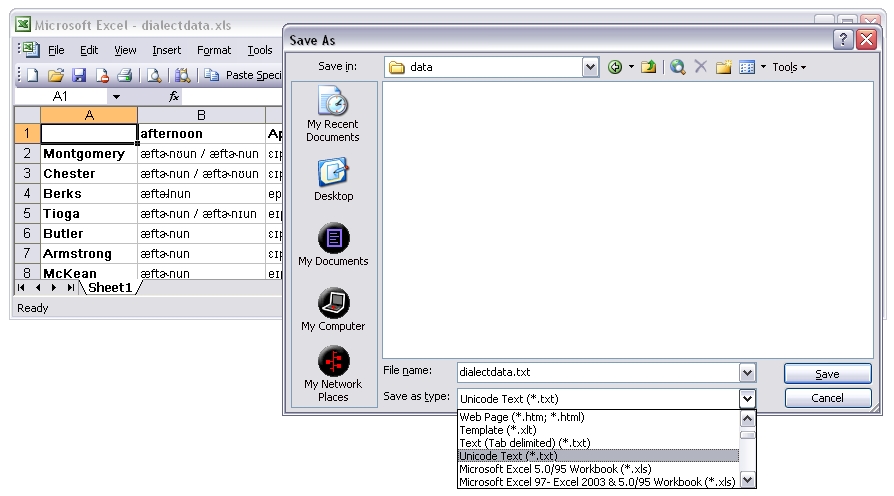Image resolution: width=894 pixels, height=496 pixels.
Task: Click the Excel Print toolbar icon
Action: coord(124,75)
